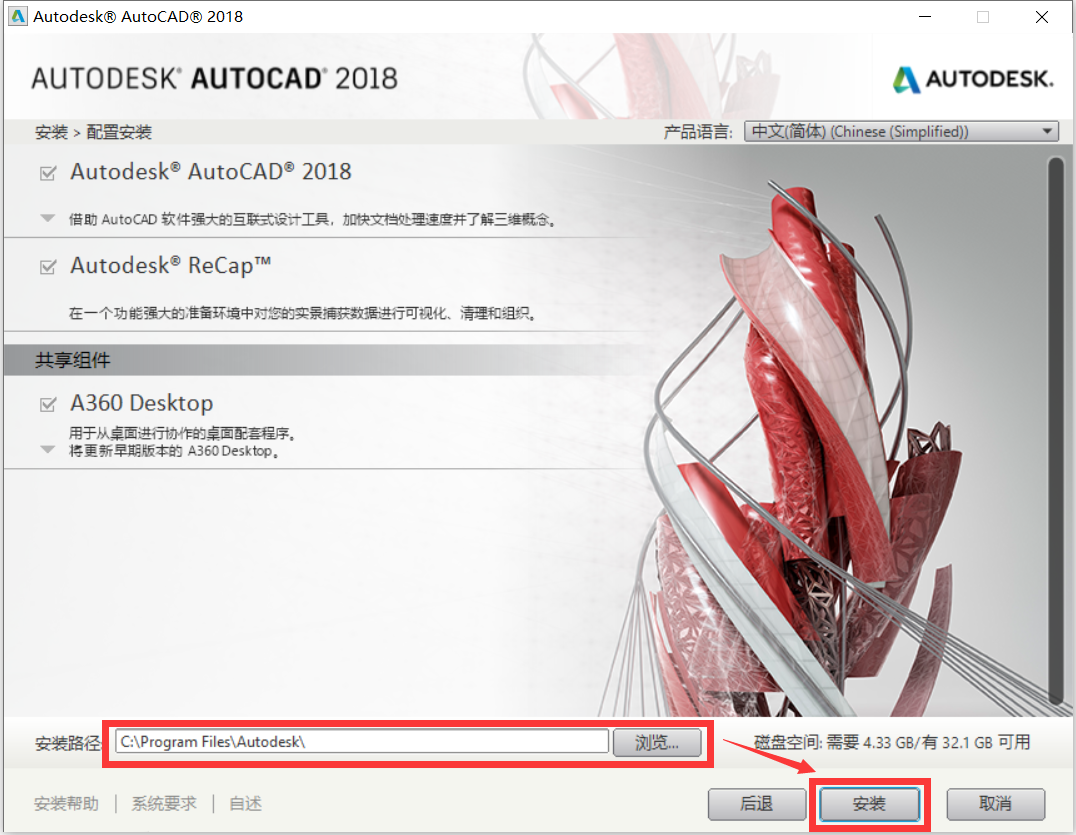Select the A360 Desktop component title
Image resolution: width=1076 pixels, height=835 pixels.
(x=141, y=403)
